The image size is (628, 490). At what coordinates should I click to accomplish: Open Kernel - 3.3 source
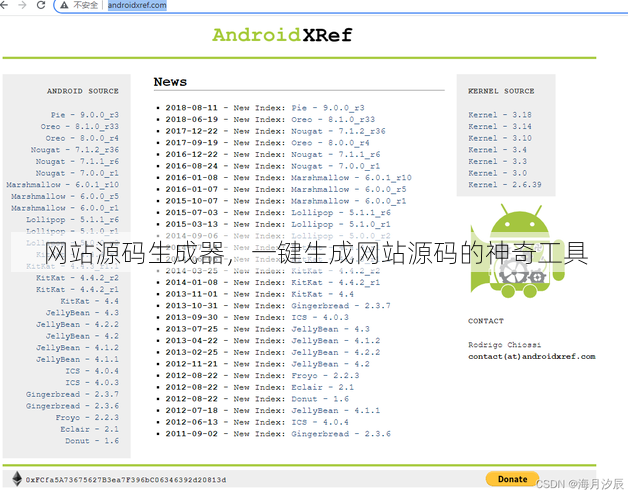point(497,161)
